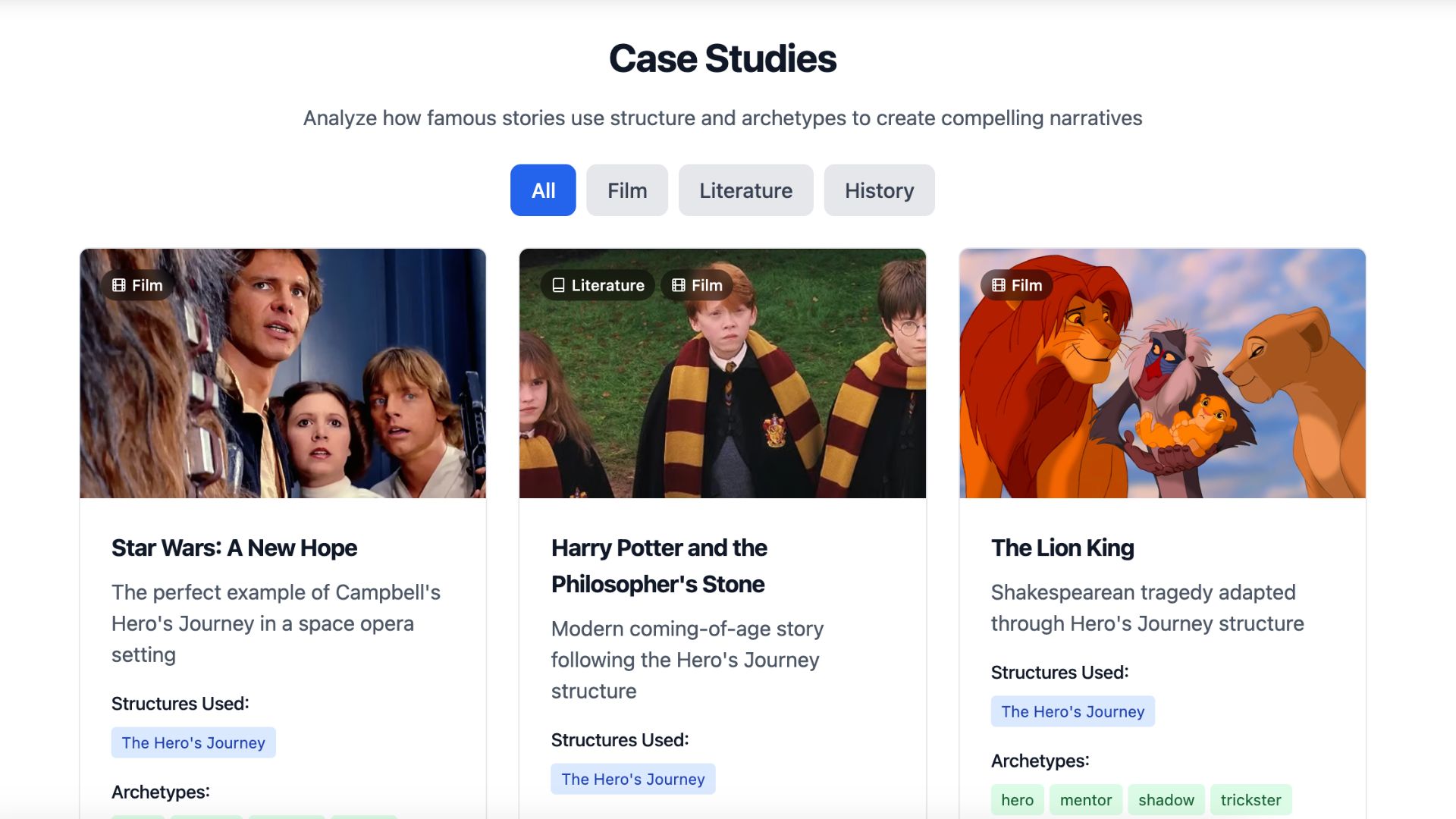Open The Lion King card title

[x=1062, y=548]
